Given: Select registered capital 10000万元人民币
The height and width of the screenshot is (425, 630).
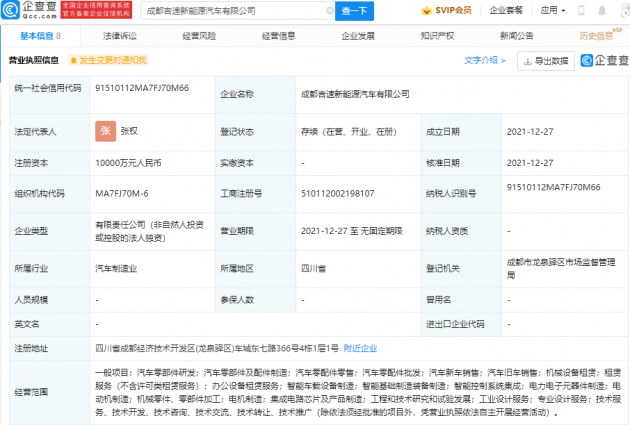Looking at the screenshot, I should click(128, 163).
